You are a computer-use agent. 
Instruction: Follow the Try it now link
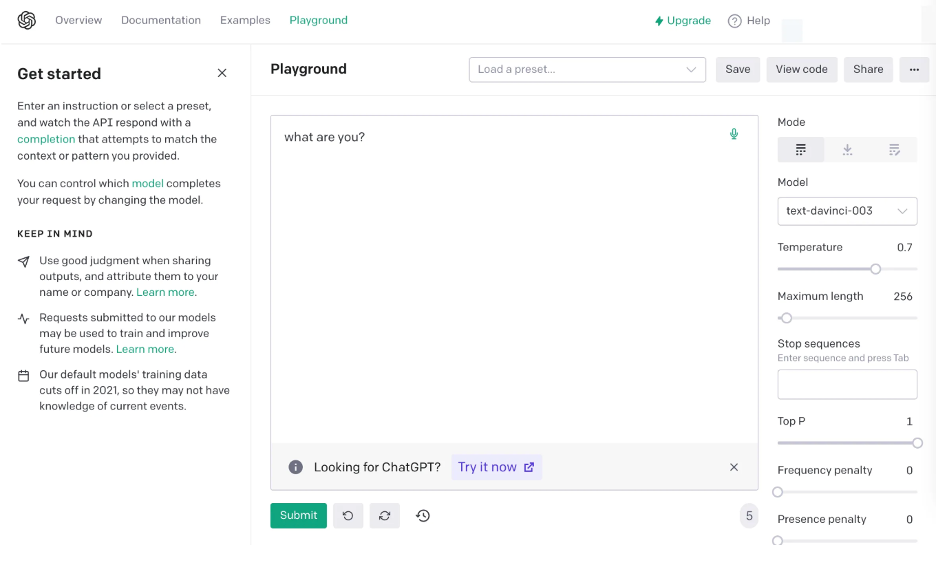(x=496, y=467)
